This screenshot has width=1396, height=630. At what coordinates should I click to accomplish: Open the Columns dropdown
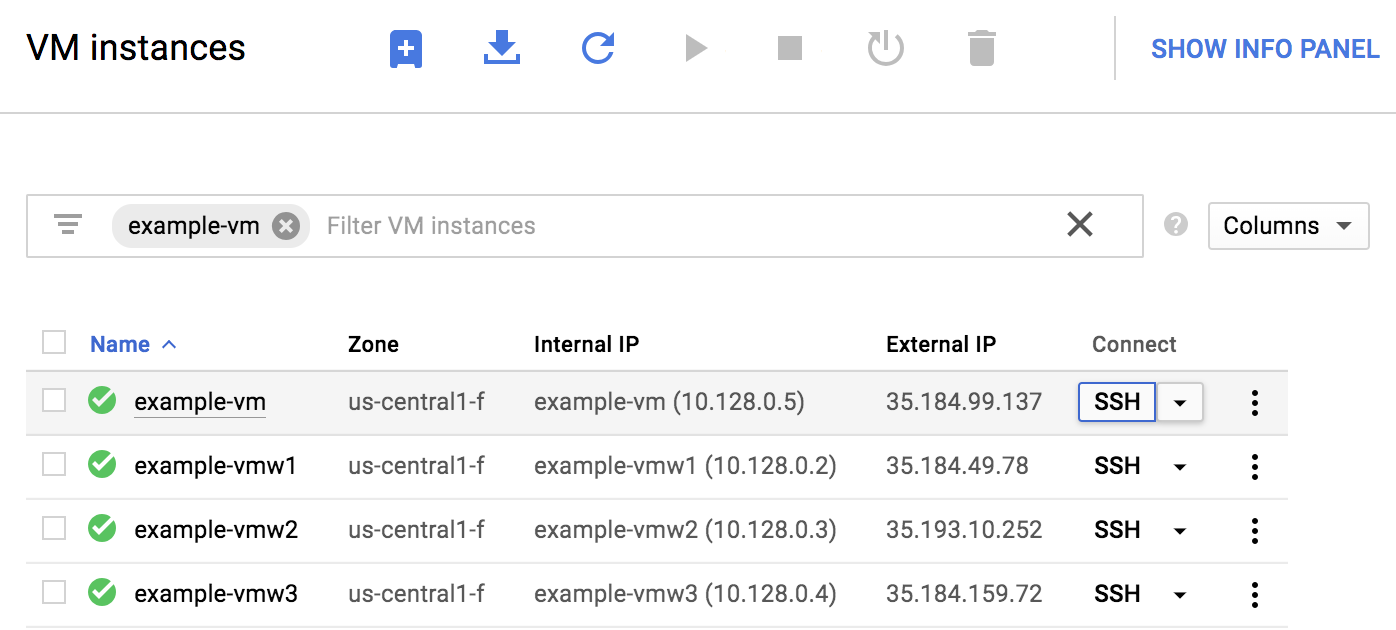(x=1288, y=226)
